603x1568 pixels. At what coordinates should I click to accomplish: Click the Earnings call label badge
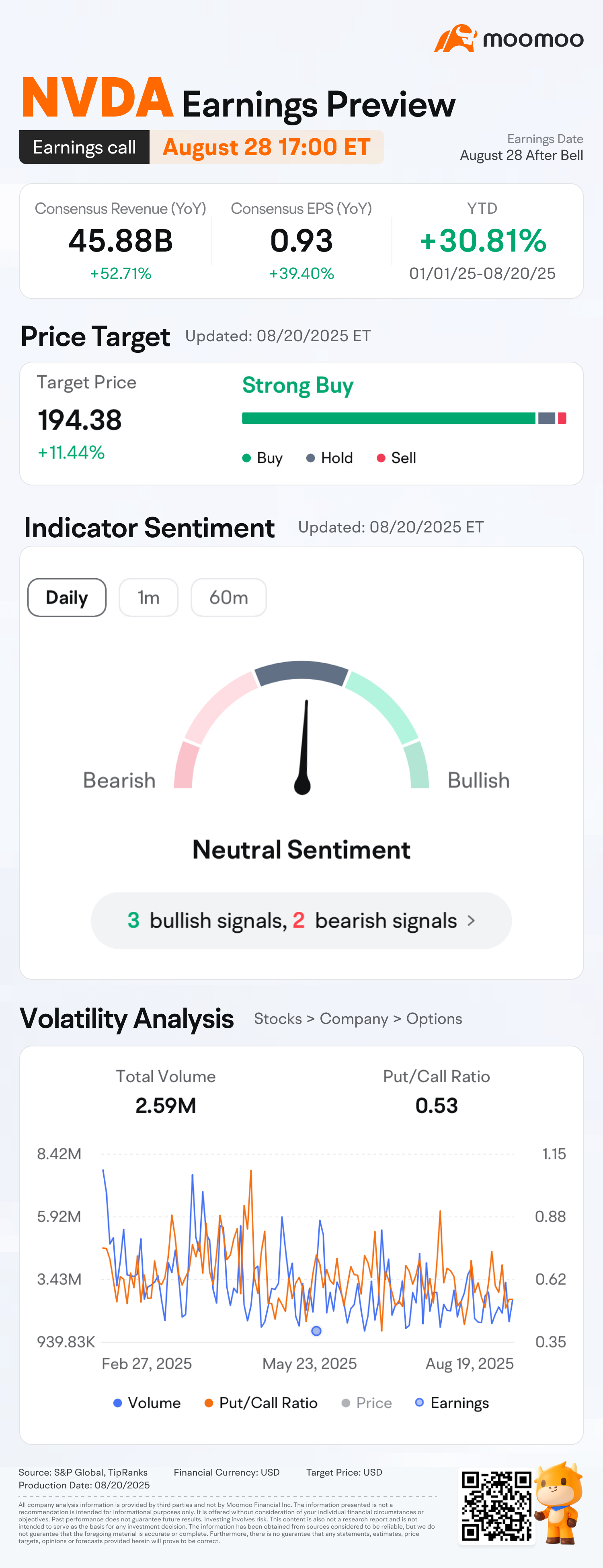pos(85,147)
